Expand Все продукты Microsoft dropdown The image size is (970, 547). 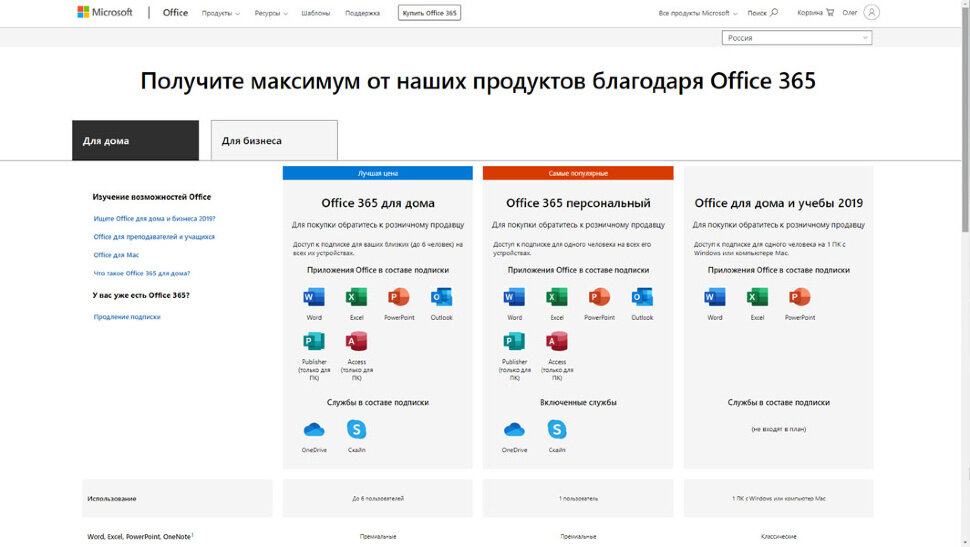pos(698,13)
